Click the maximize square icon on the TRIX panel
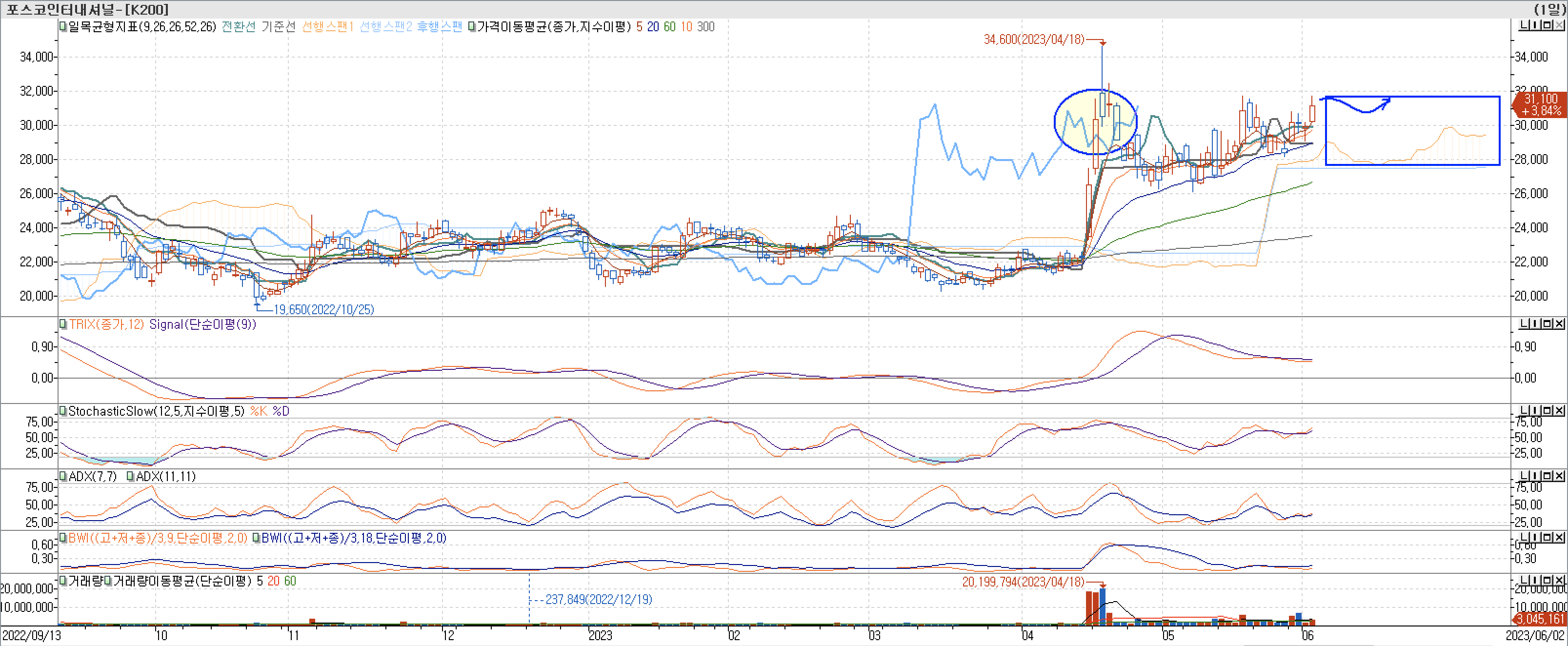This screenshot has height=646, width=1568. click(x=1548, y=324)
